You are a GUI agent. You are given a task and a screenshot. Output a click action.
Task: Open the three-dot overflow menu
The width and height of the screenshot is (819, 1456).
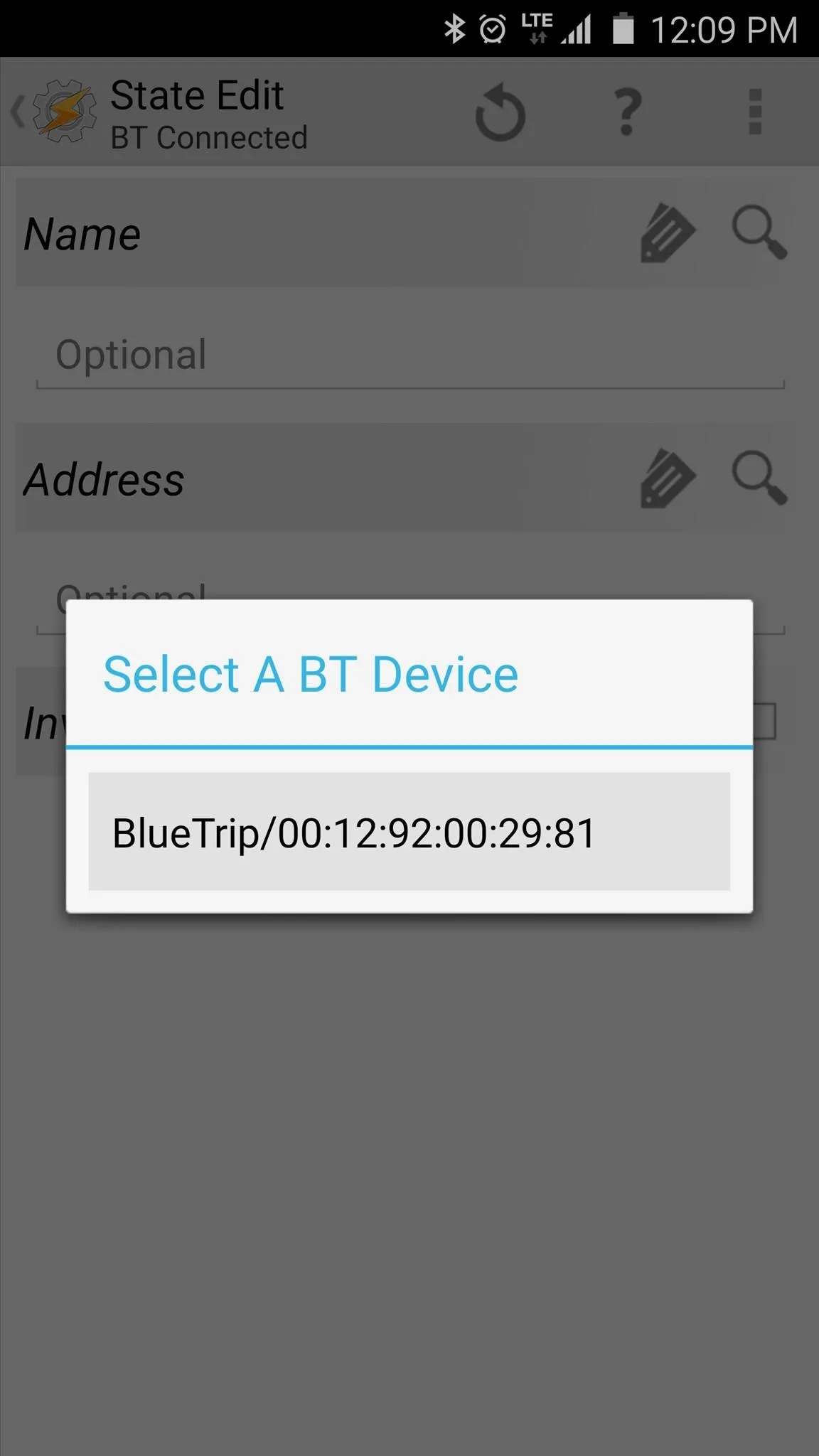(x=755, y=112)
